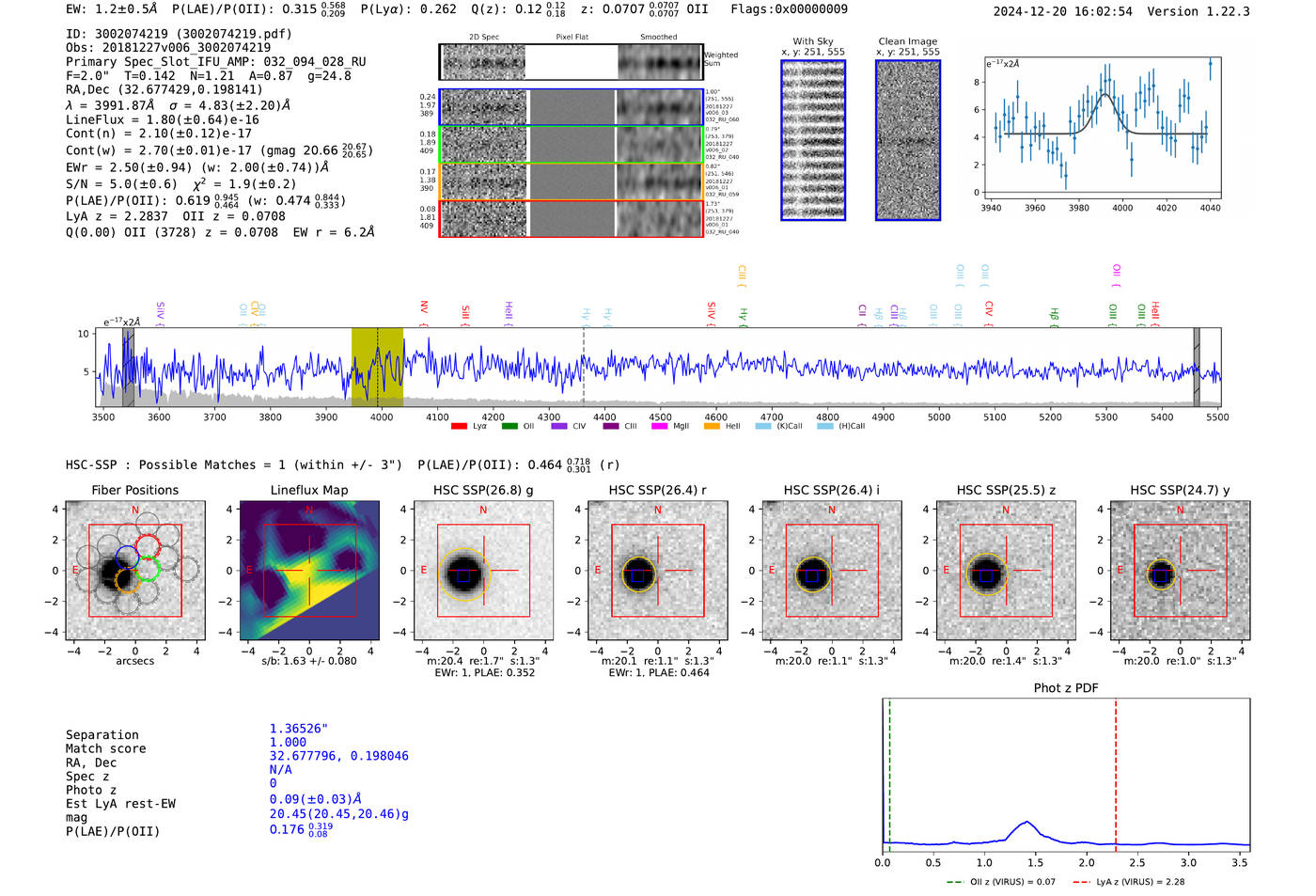Click the Fiber Positions cutout image
The height and width of the screenshot is (896, 1316).
pos(135,571)
